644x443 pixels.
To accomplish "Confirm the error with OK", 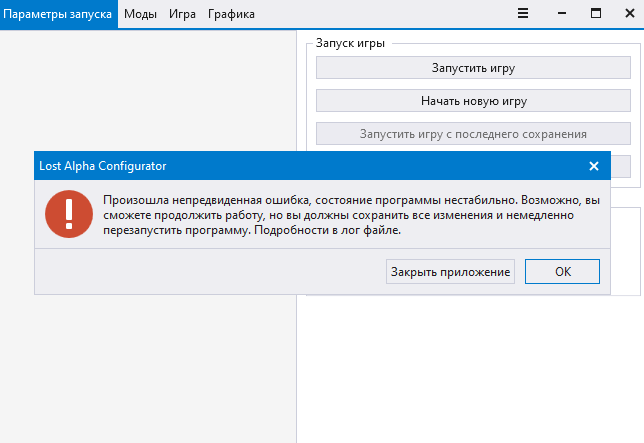I will click(562, 271).
